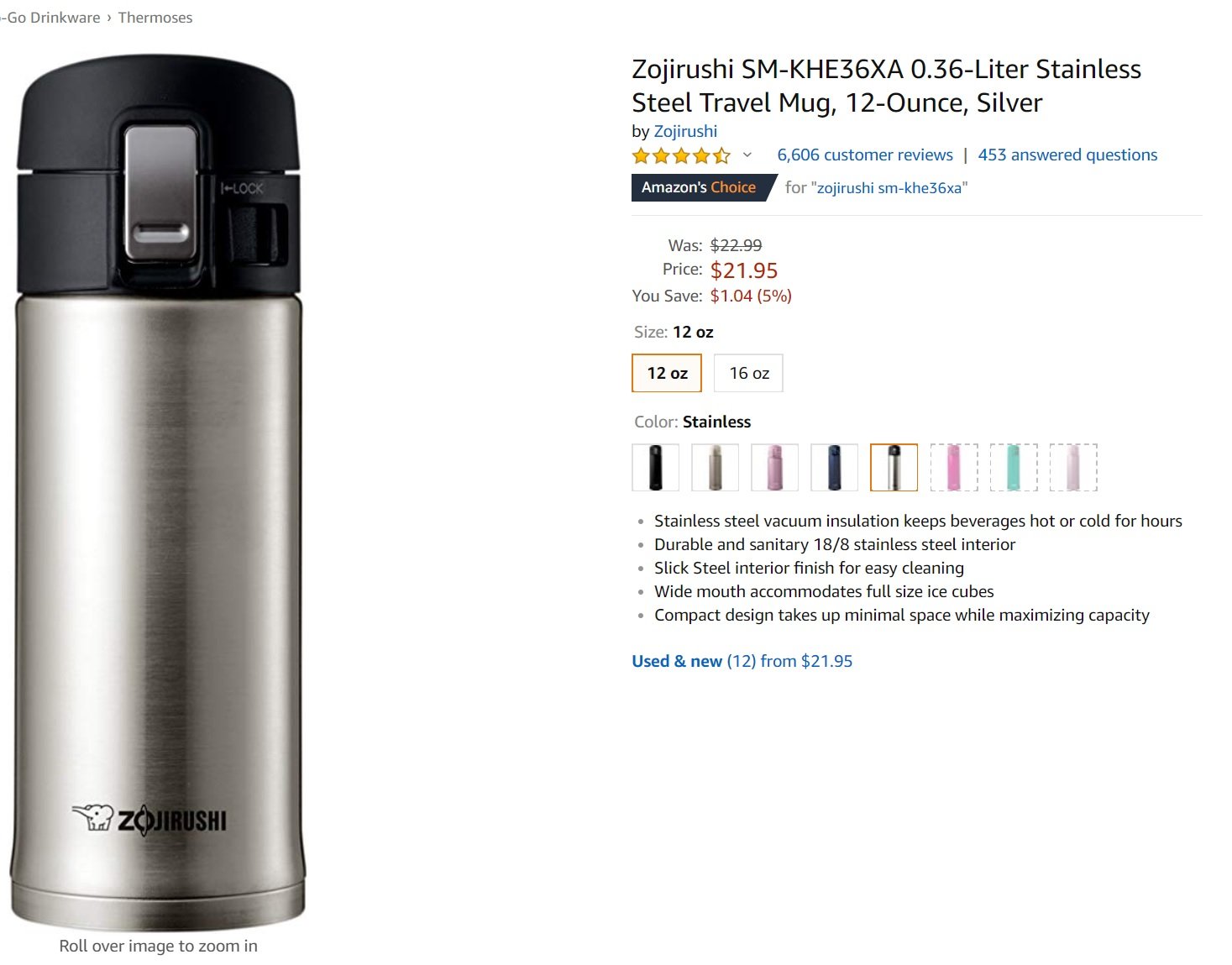Select the 12 oz size option
This screenshot has height=965, width=1232.
pyautogui.click(x=667, y=373)
